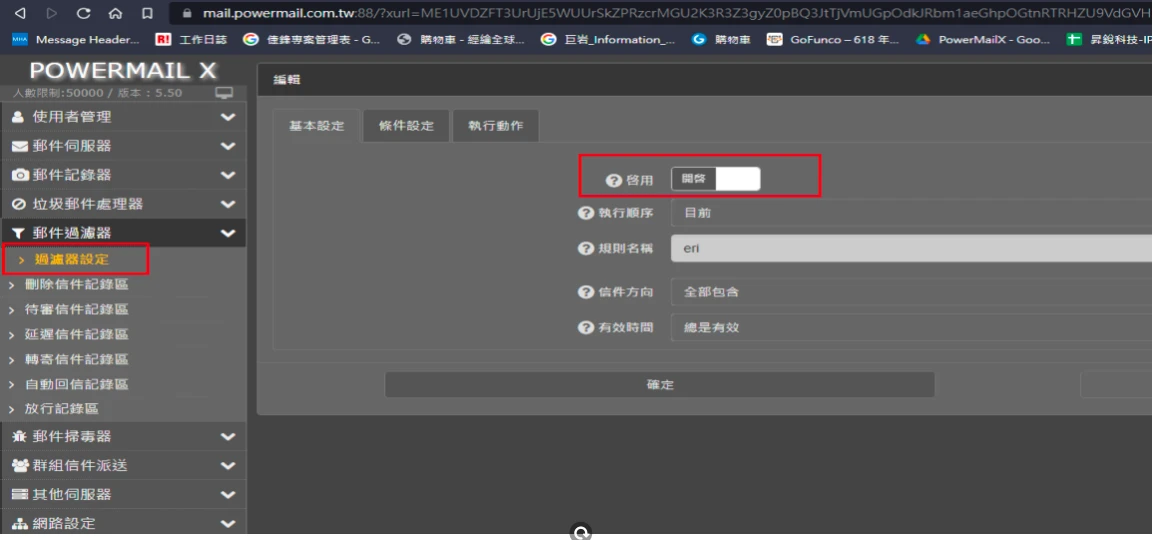Click the help icon next to 有效時間
The width and height of the screenshot is (1156, 540).
[x=585, y=327]
